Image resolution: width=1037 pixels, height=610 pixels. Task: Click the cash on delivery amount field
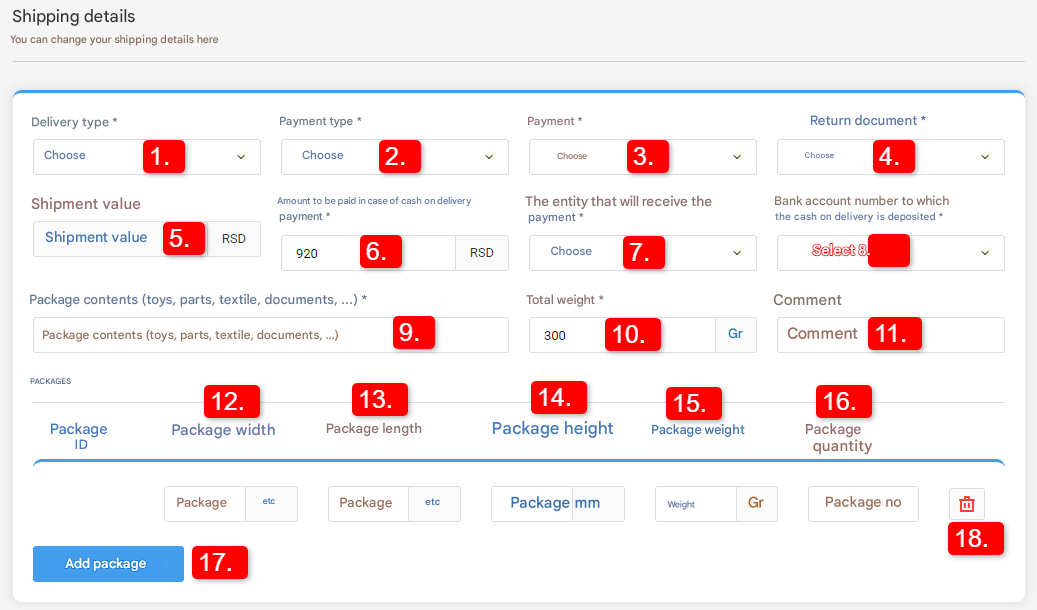[x=367, y=254]
